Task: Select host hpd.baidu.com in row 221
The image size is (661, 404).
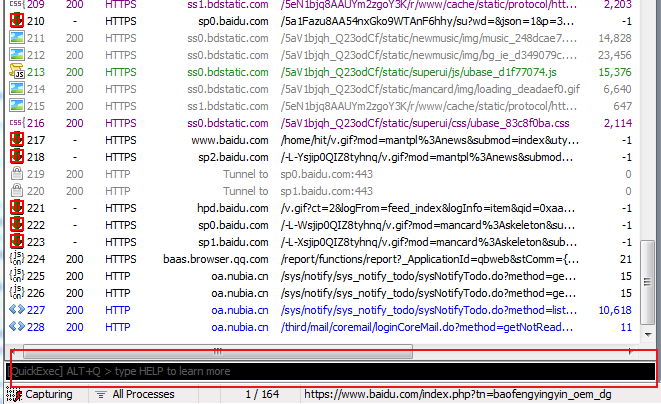Action: (x=233, y=208)
